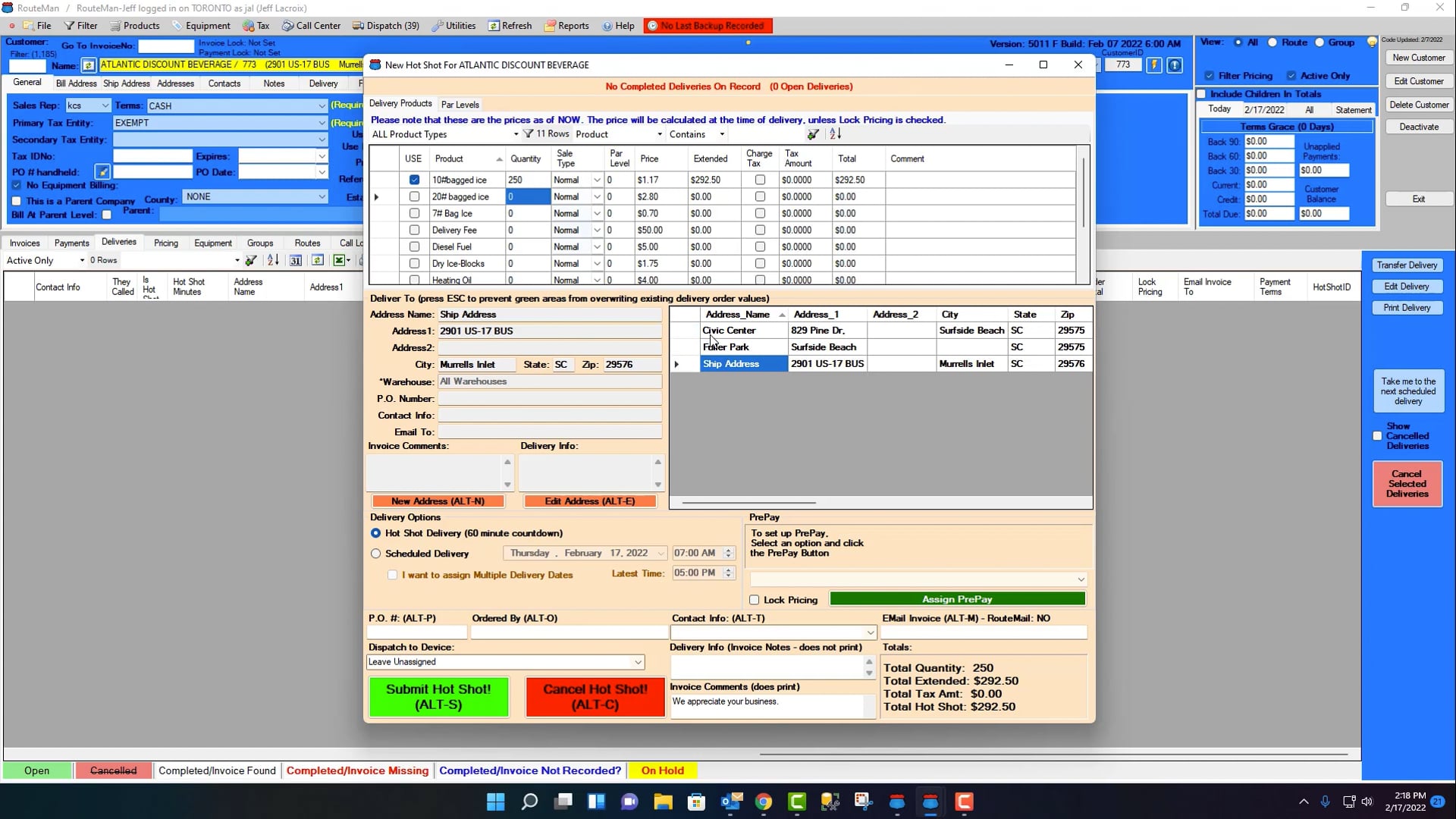Click the filter icon in the Deliveries tab toolbar
This screenshot has width=1456, height=819.
251,260
